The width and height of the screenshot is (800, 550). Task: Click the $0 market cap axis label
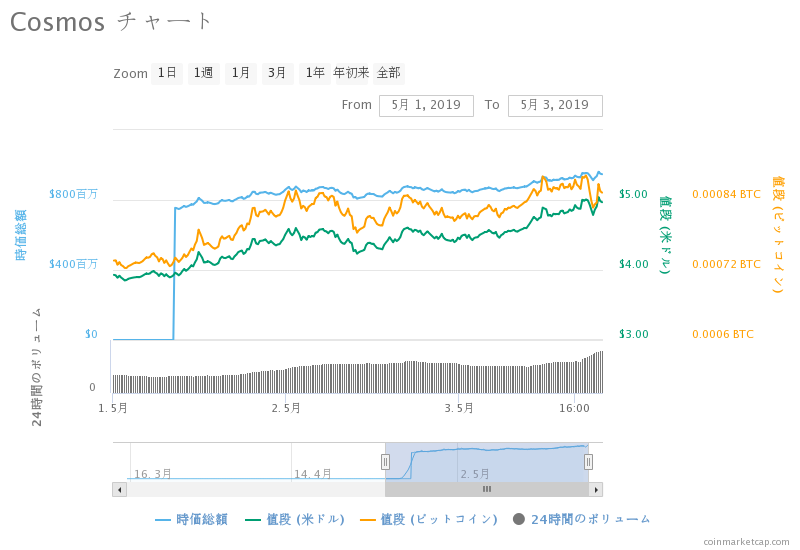coord(91,334)
